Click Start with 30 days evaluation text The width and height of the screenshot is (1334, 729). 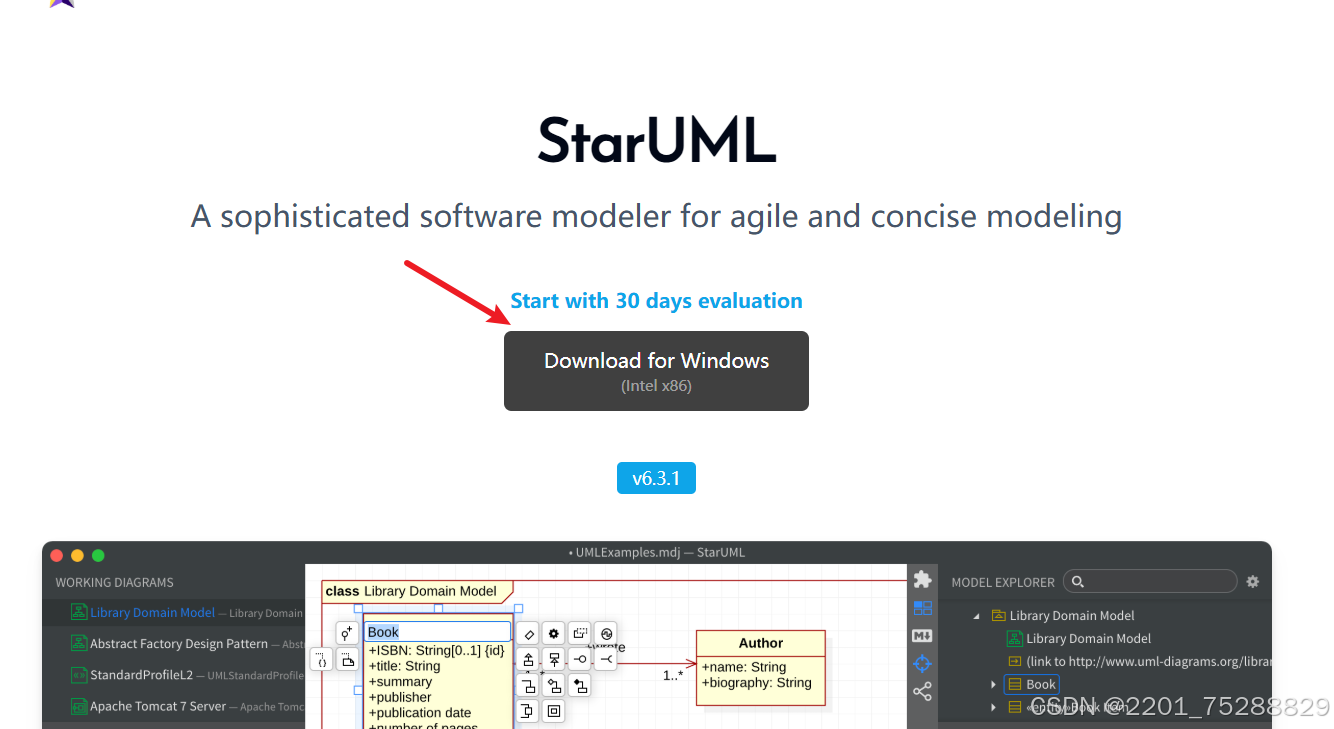point(656,301)
